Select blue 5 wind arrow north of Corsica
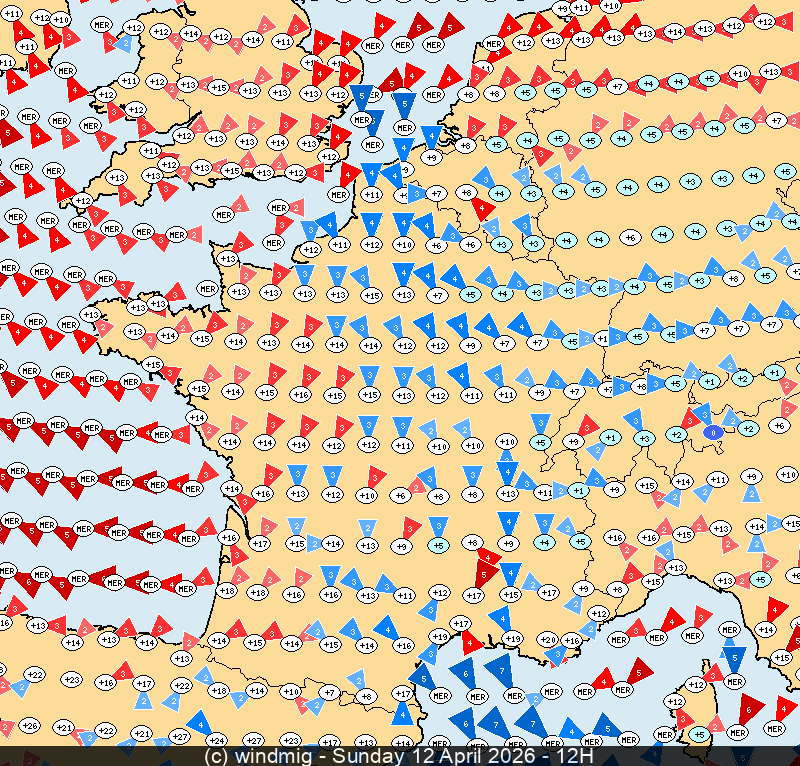Image resolution: width=800 pixels, height=766 pixels. pyautogui.click(x=734, y=659)
